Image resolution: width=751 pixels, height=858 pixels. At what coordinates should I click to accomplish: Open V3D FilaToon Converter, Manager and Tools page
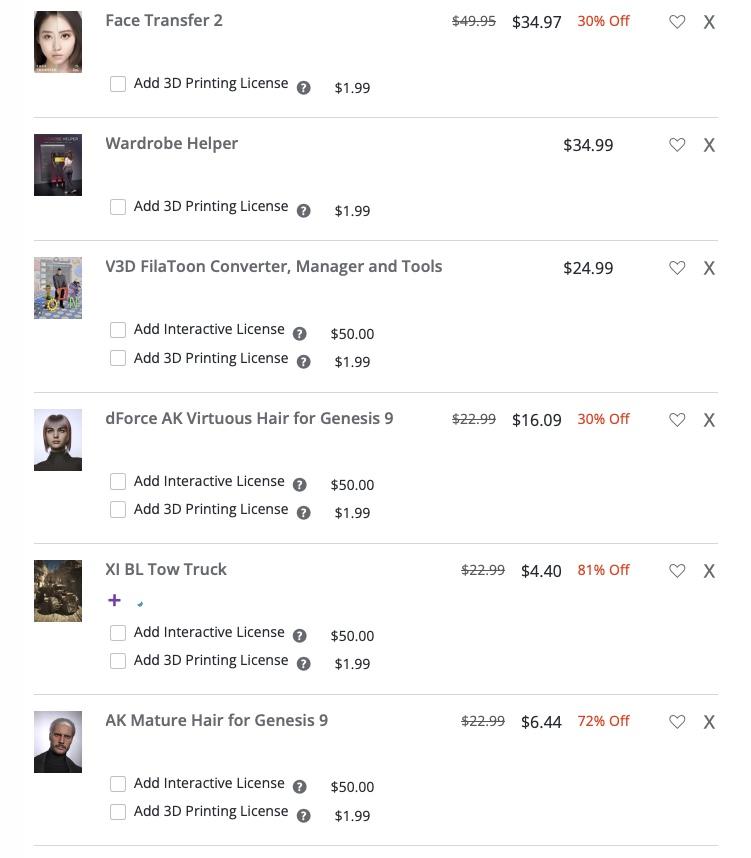click(273, 266)
